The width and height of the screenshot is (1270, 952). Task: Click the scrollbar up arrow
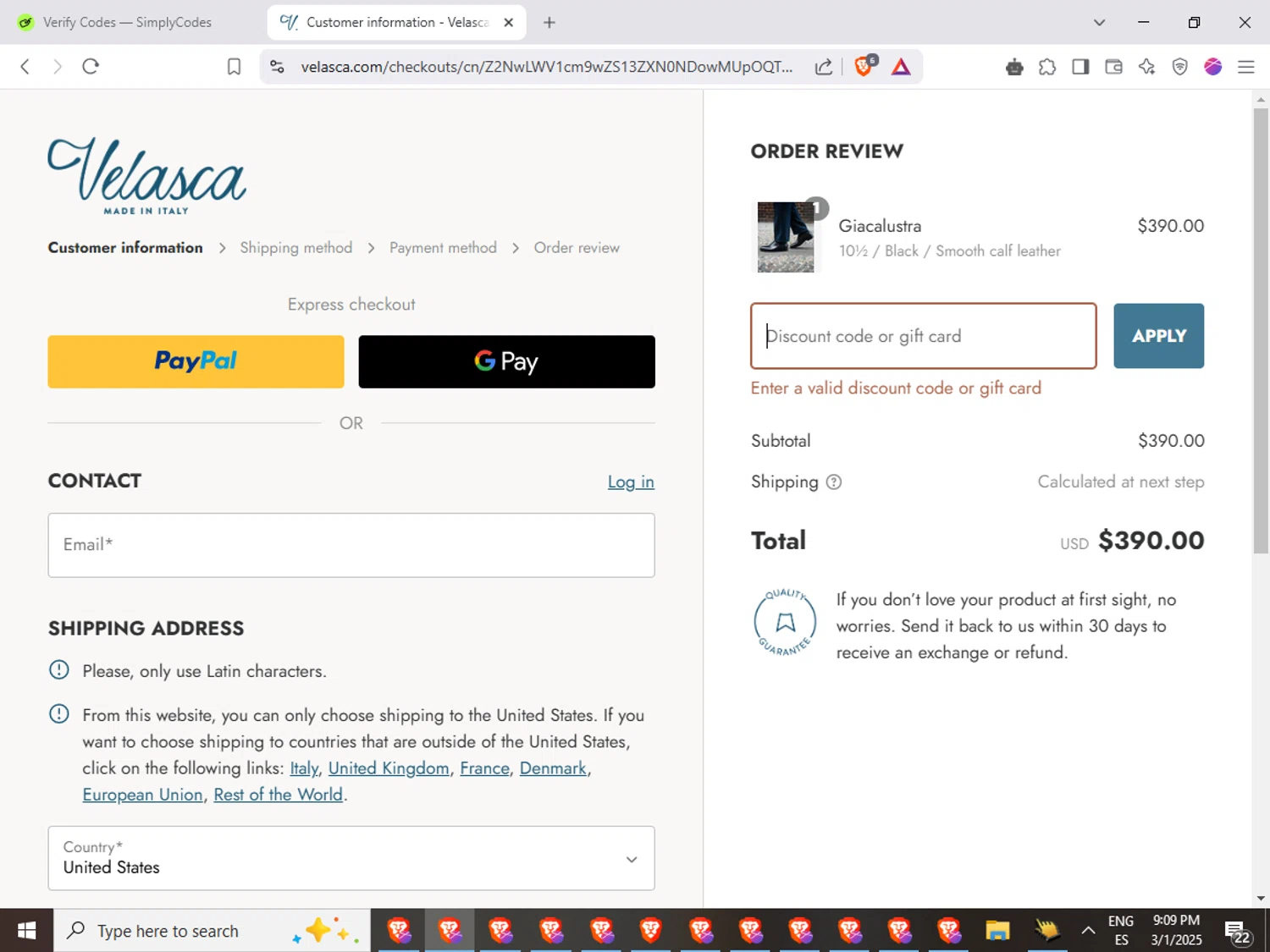pos(1261,99)
